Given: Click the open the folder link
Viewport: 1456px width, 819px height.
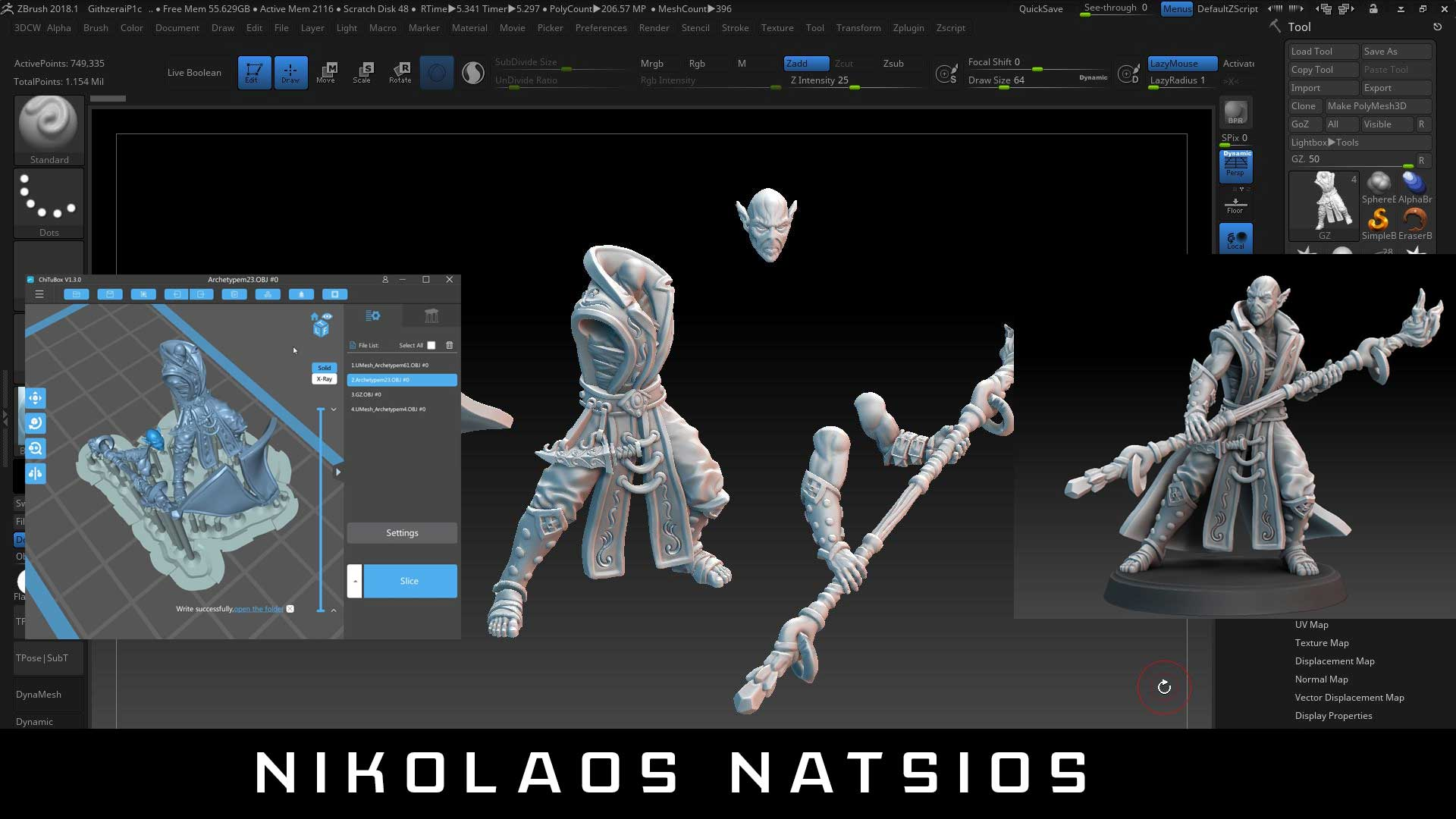Looking at the screenshot, I should [x=259, y=609].
